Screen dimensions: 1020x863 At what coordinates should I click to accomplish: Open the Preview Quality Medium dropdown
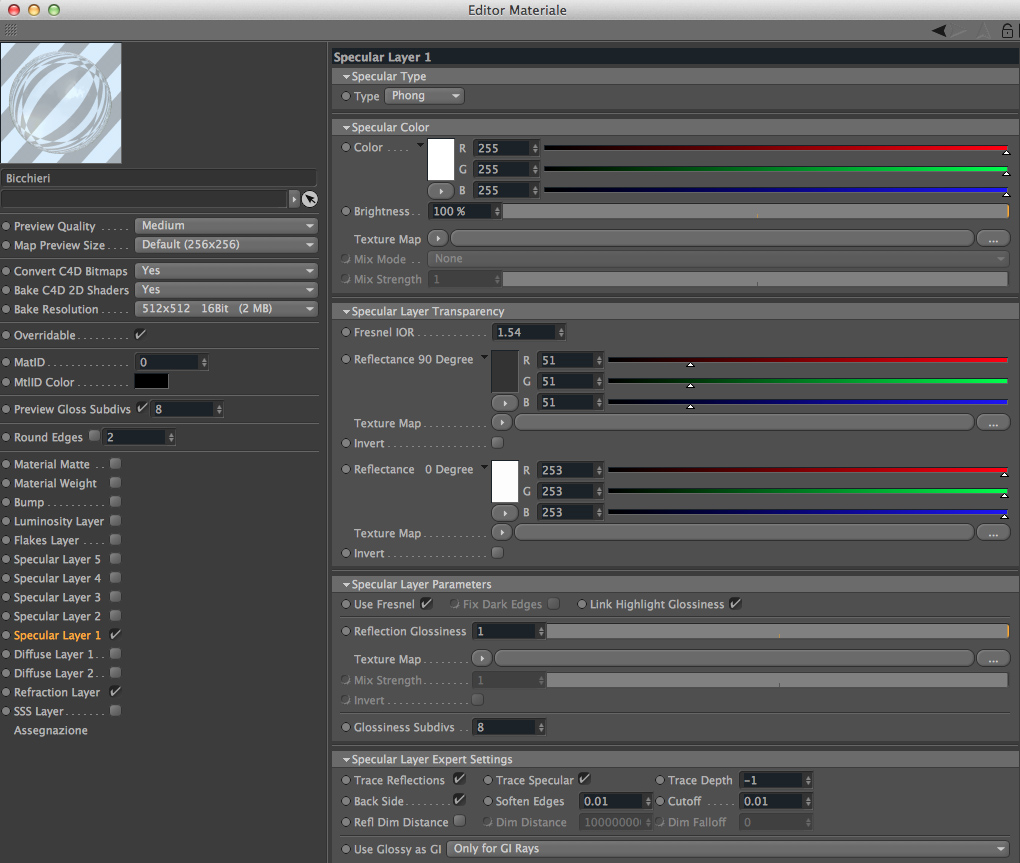(x=226, y=226)
